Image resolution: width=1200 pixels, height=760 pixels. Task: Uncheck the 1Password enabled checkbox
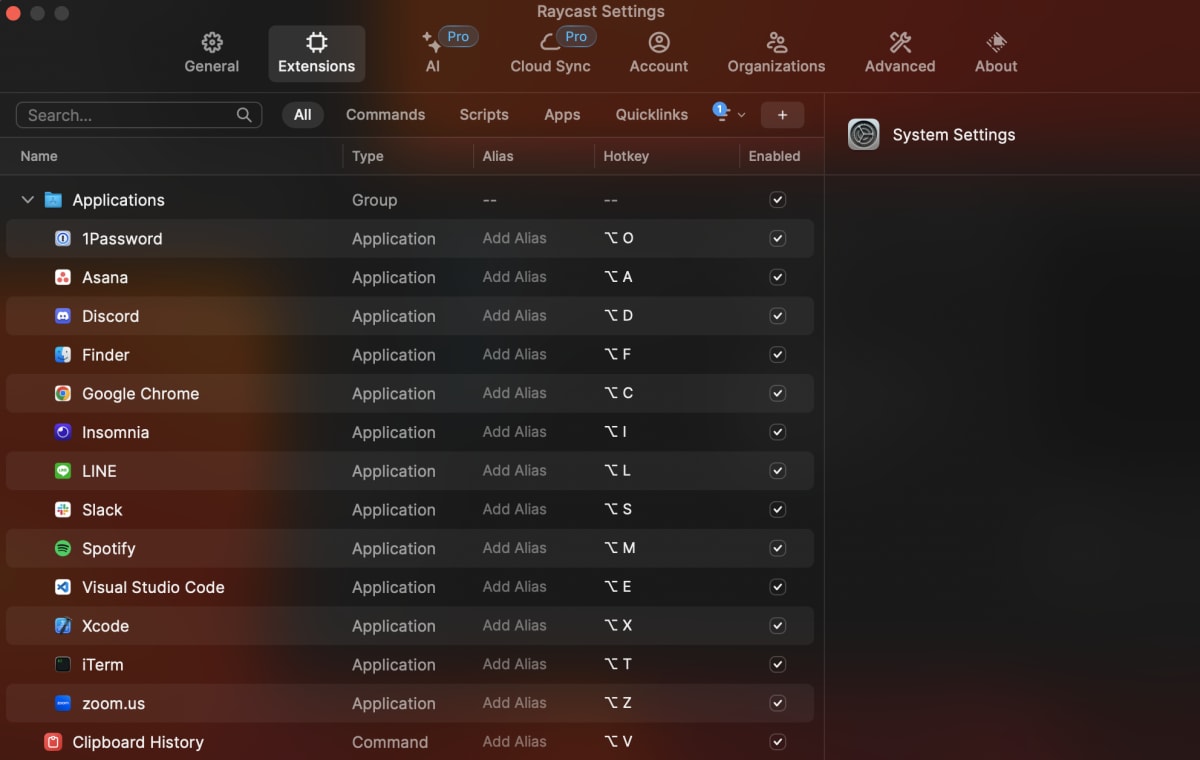(x=778, y=239)
